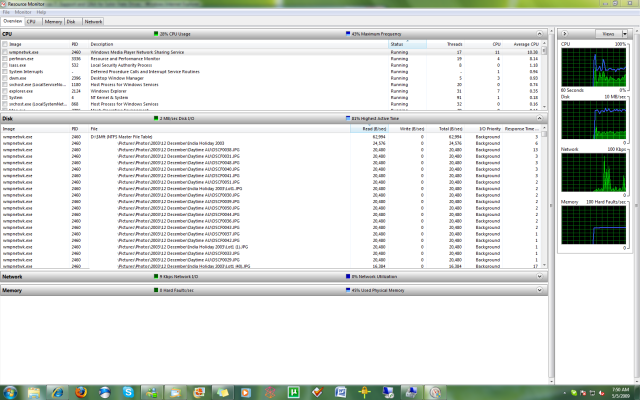Screen dimensions: 640x400
Task: Check the svchost.exe (LocalServiceNo...) checkbox
Action: [5, 85]
